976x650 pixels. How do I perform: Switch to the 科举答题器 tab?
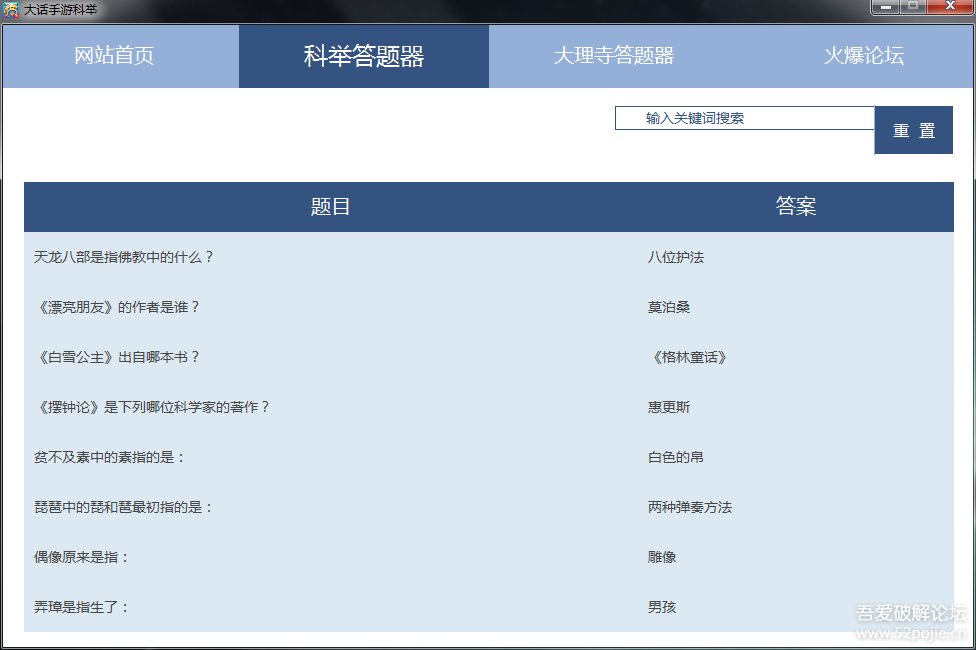[364, 56]
